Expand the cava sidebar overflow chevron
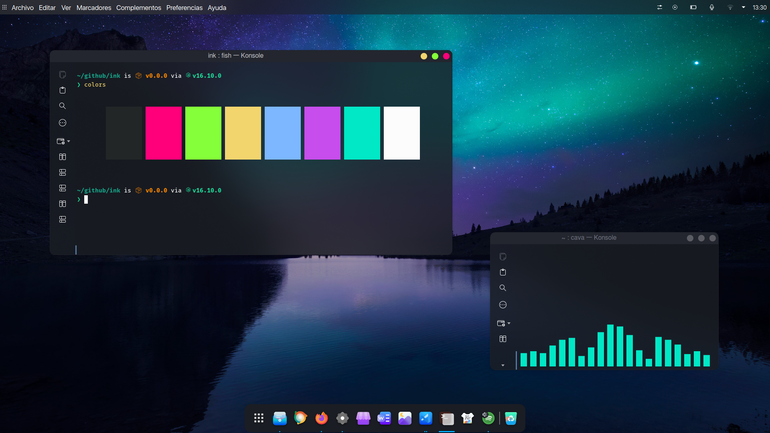The width and height of the screenshot is (770, 433). pos(502,365)
